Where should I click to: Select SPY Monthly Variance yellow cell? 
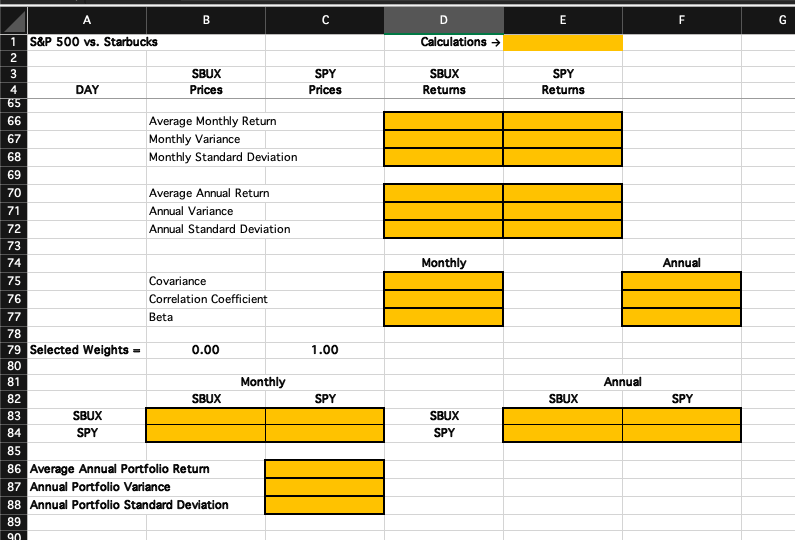563,139
